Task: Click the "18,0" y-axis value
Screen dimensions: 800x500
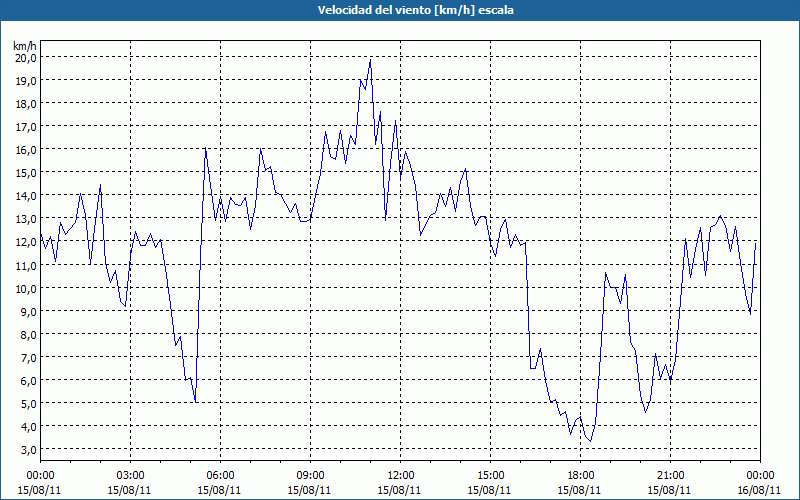Action: (x=25, y=103)
